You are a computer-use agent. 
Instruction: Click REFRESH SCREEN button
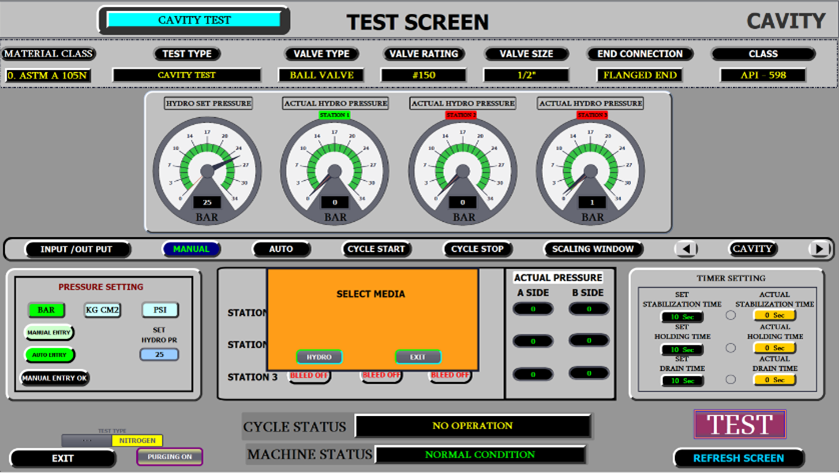(738, 458)
